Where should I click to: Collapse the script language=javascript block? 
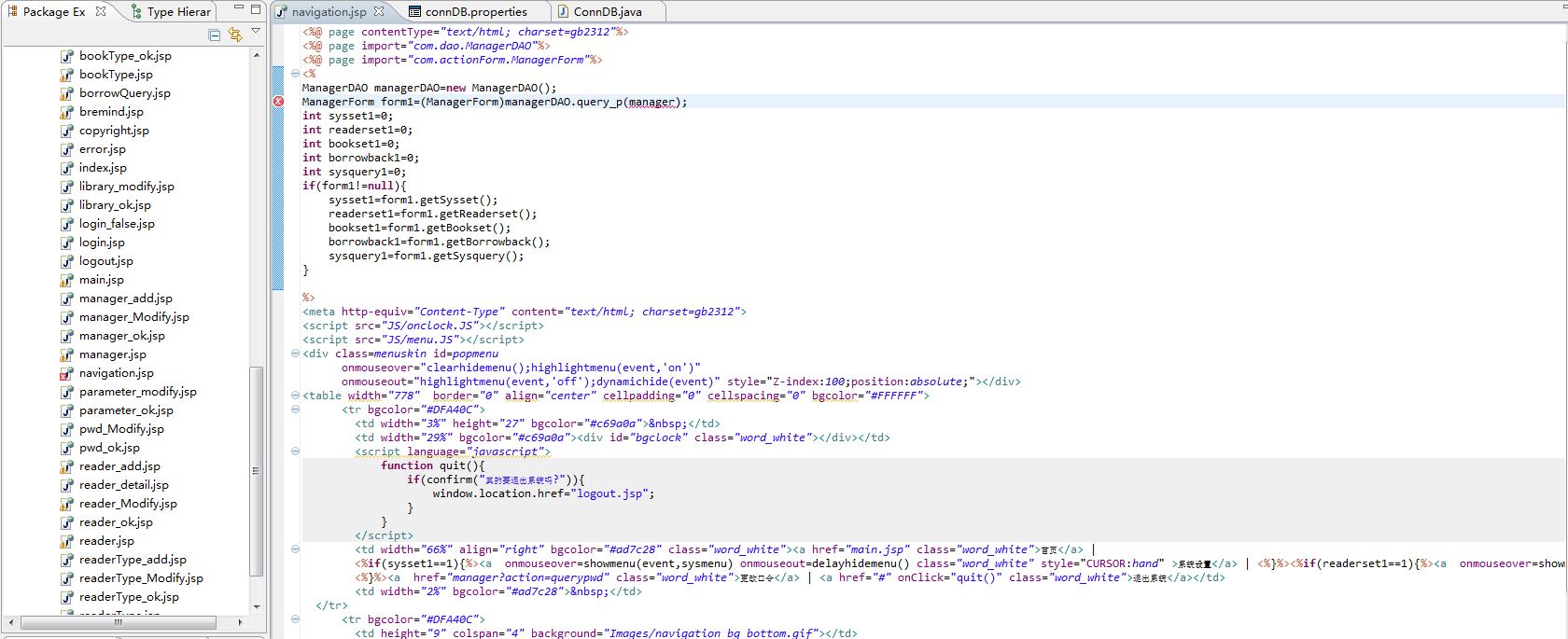pyautogui.click(x=295, y=451)
